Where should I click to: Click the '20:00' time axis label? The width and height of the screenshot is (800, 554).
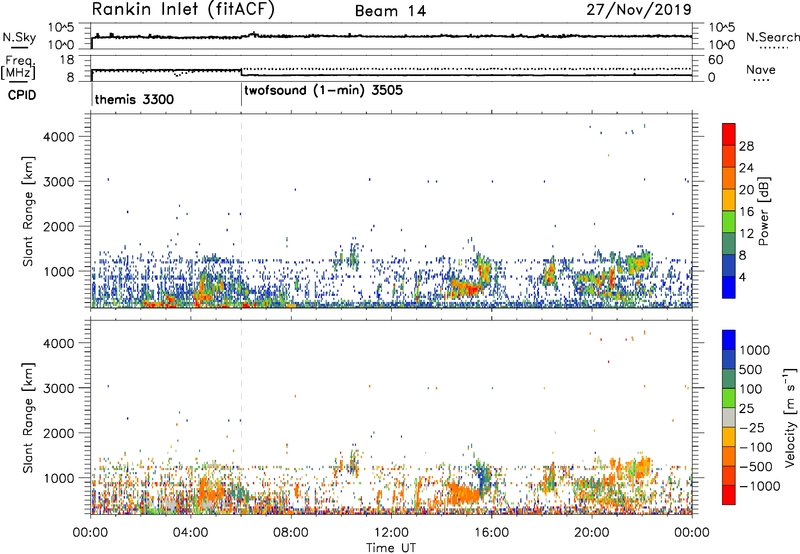[x=592, y=533]
